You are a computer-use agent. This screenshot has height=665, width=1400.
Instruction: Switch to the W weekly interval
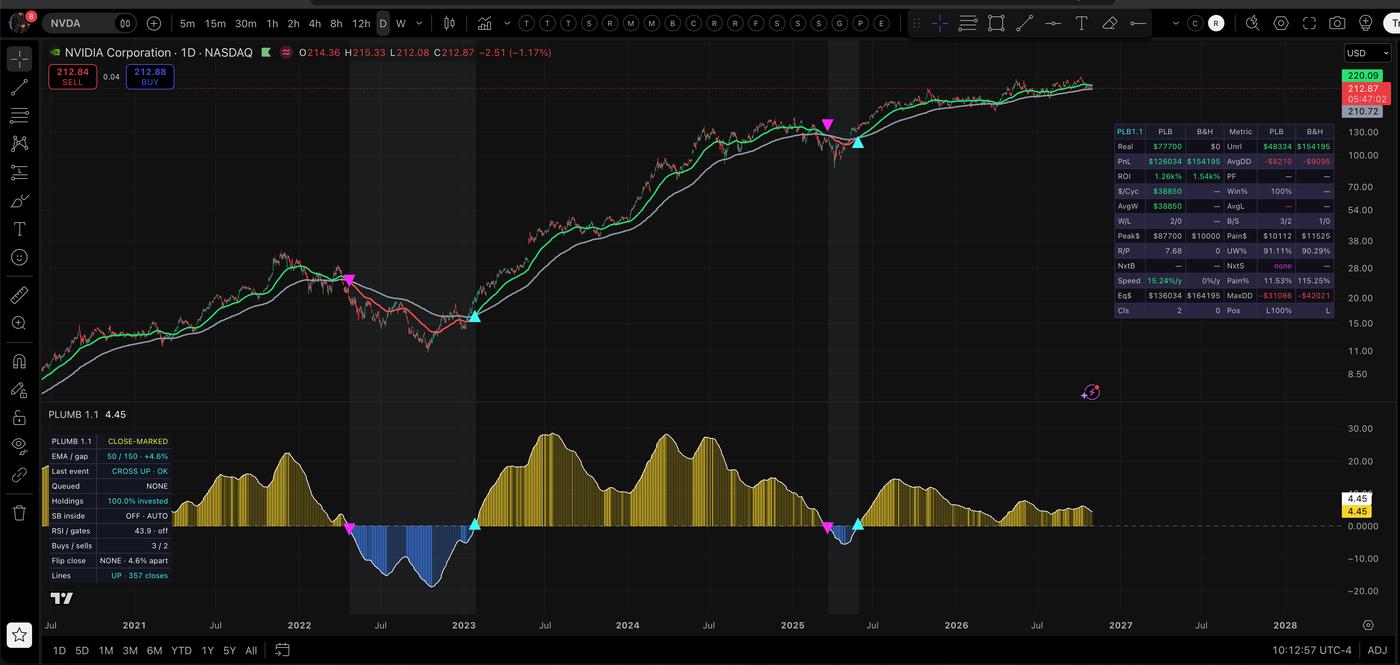(401, 23)
